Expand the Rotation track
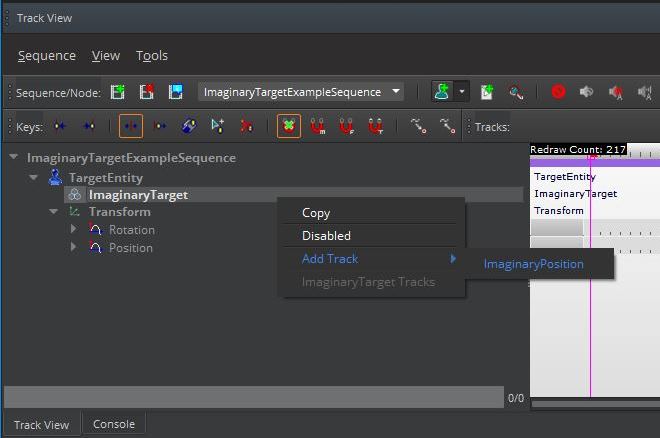Screen dimensions: 660x438 pyautogui.click(x=73, y=230)
